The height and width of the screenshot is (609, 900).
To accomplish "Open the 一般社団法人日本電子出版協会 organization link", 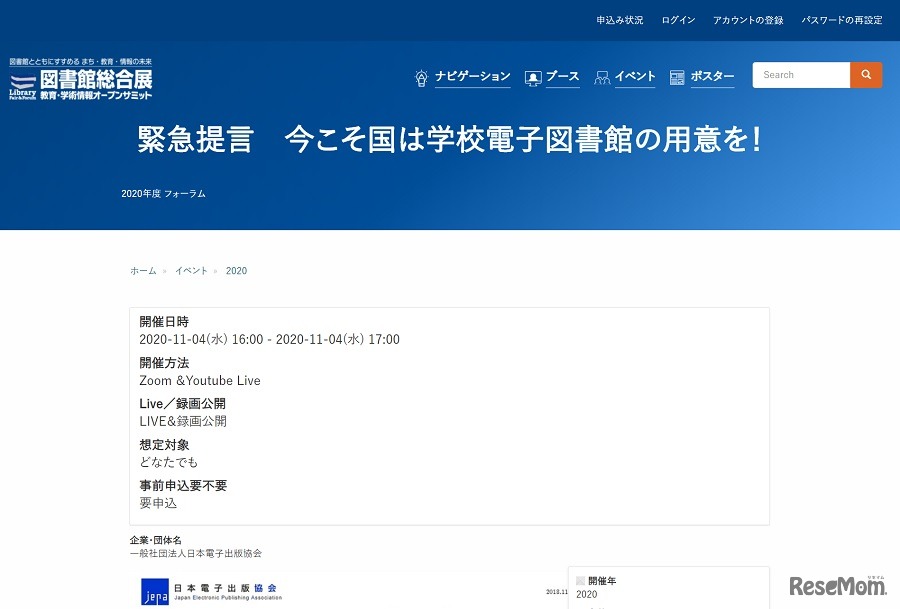I will pyautogui.click(x=197, y=552).
